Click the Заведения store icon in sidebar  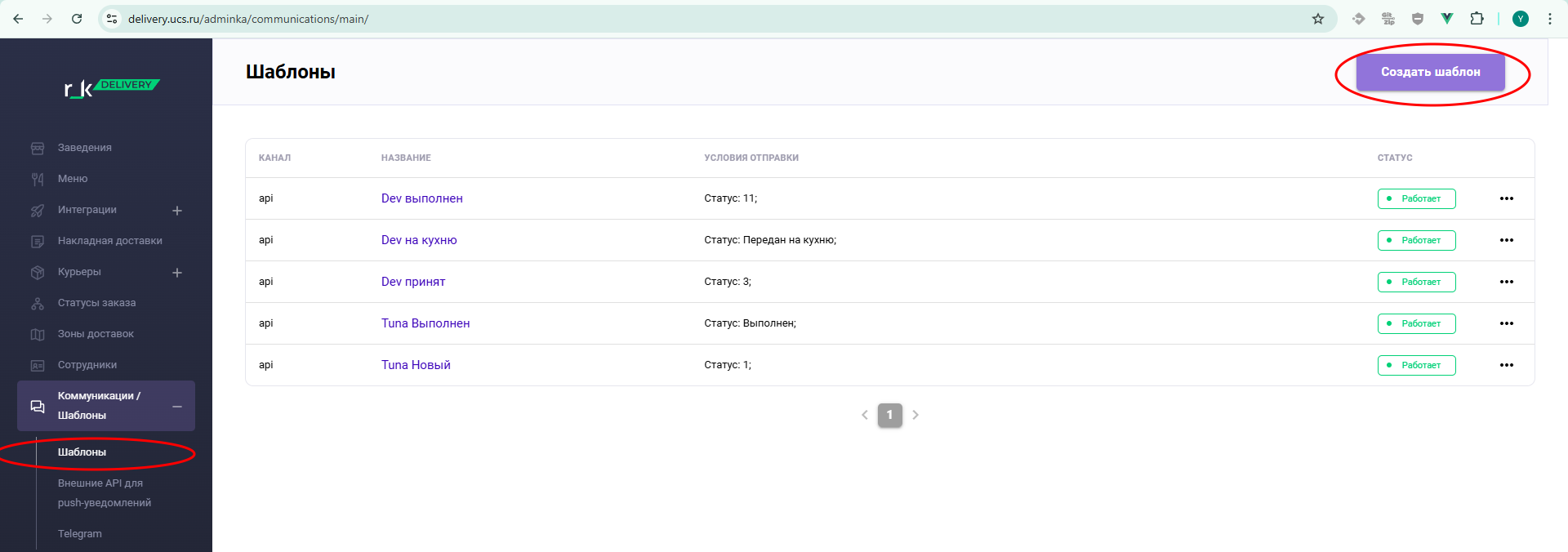click(x=38, y=148)
